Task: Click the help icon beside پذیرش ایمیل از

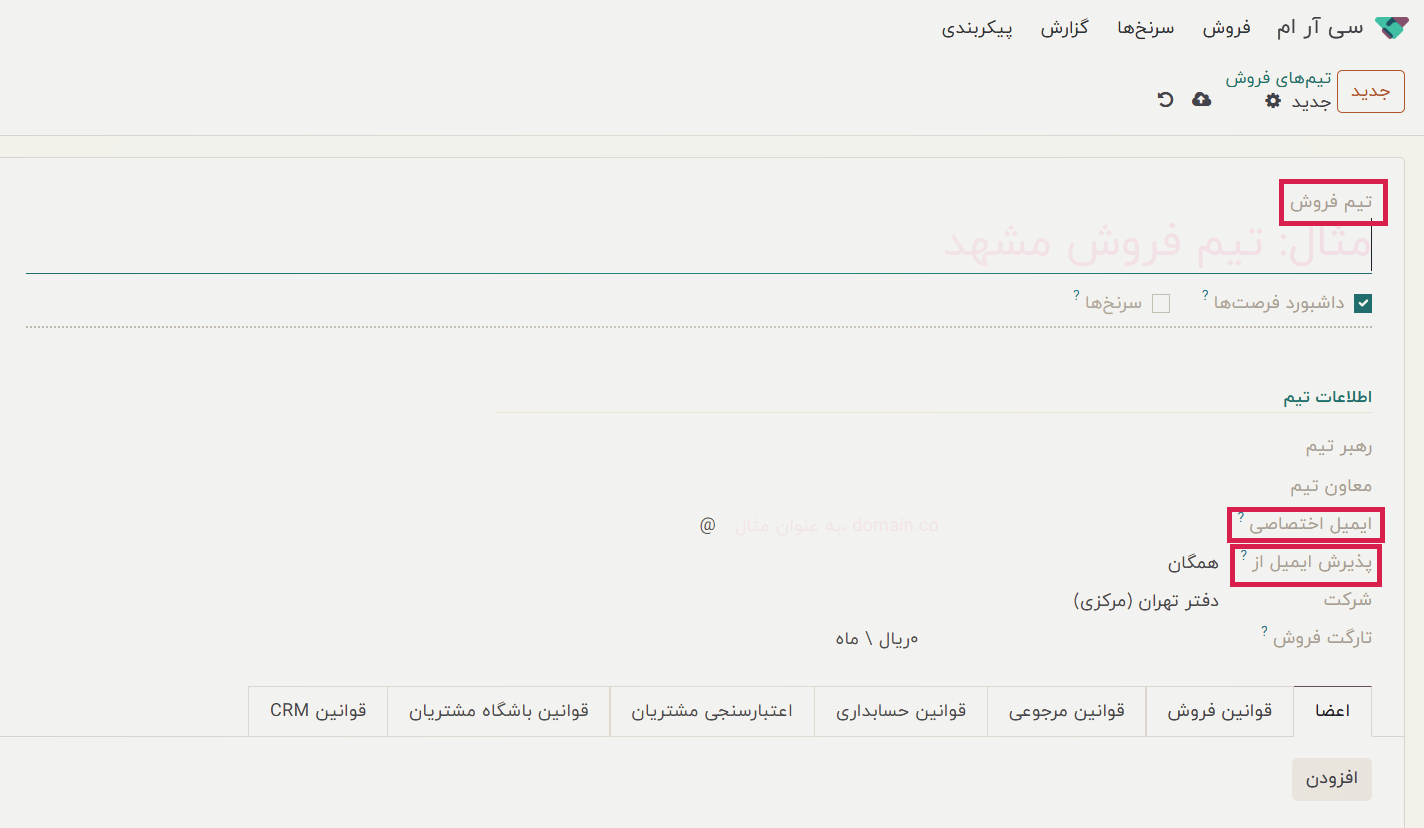Action: tap(1243, 556)
